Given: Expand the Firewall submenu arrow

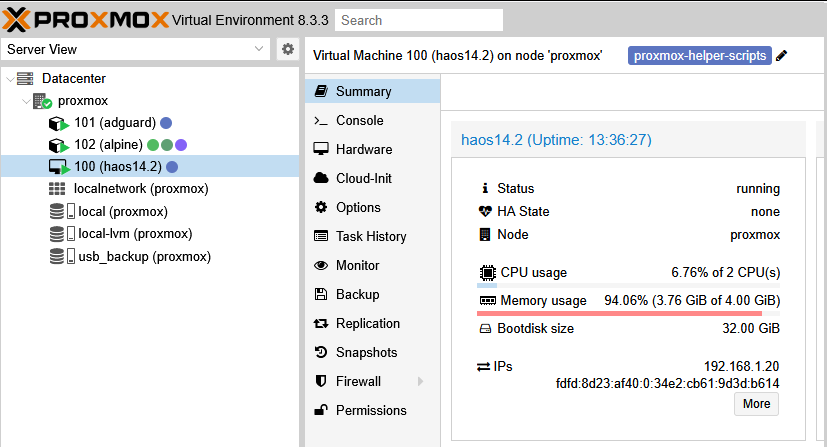Looking at the screenshot, I should coord(420,381).
